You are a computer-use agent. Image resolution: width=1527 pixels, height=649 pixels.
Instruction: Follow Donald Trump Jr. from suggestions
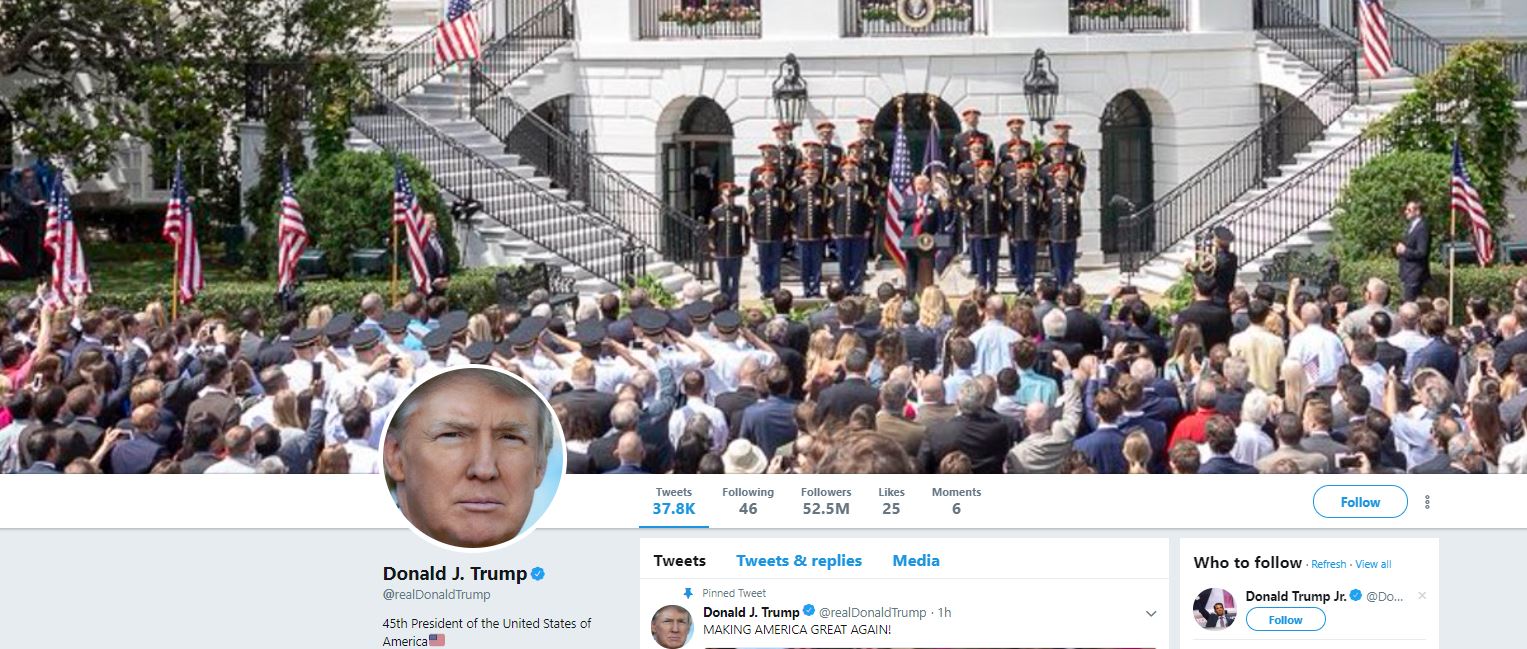tap(1285, 620)
